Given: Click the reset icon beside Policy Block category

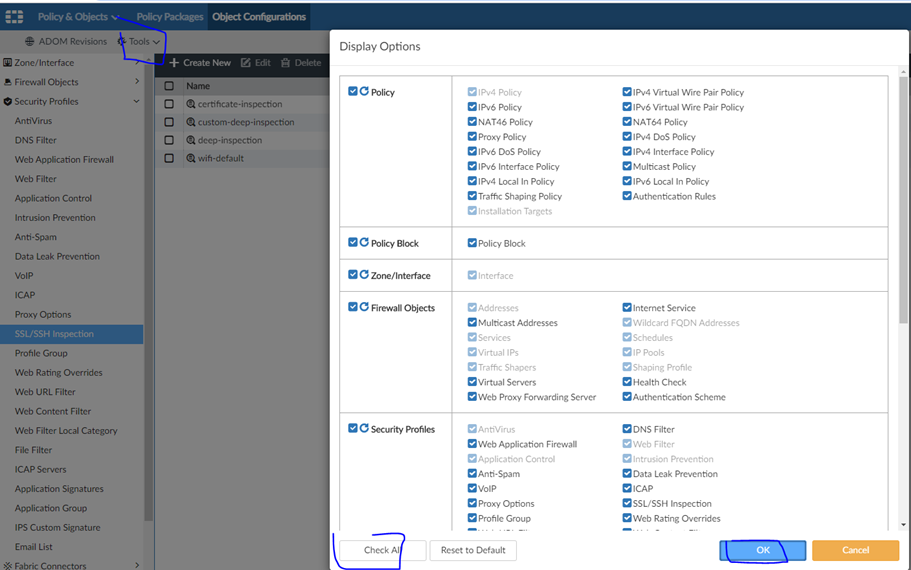Looking at the screenshot, I should (x=364, y=243).
